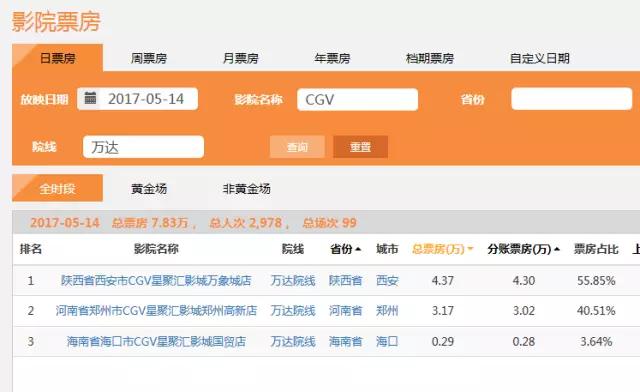640x392 pixels.
Task: Click the split box office value 0.28
Action: point(524,342)
